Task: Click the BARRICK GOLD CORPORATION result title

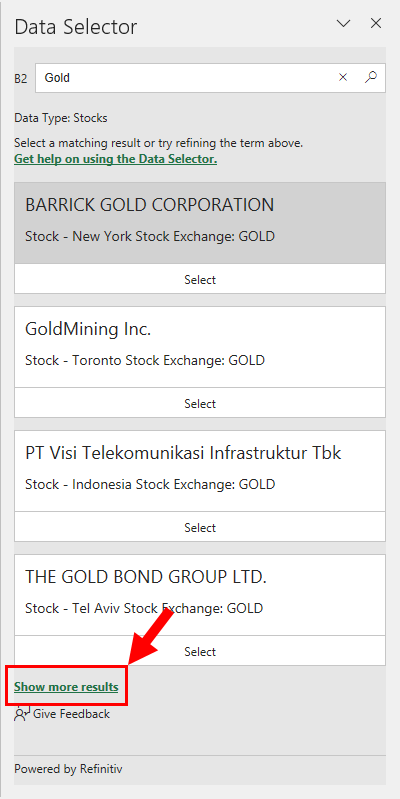Action: [x=149, y=205]
